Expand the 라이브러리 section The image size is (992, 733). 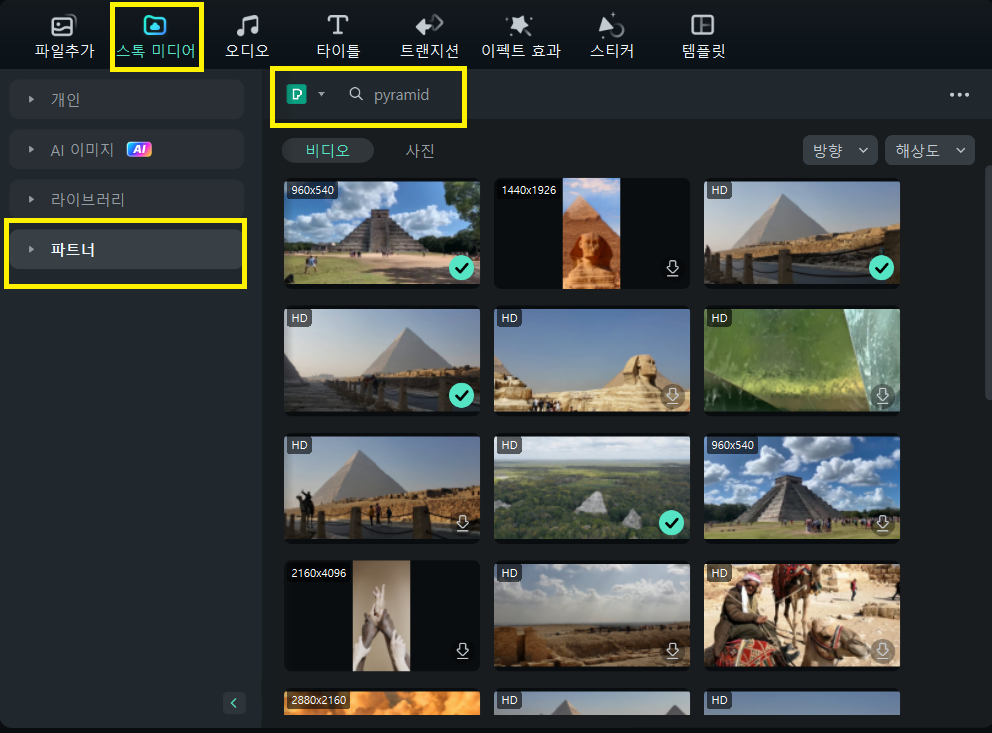(x=127, y=199)
